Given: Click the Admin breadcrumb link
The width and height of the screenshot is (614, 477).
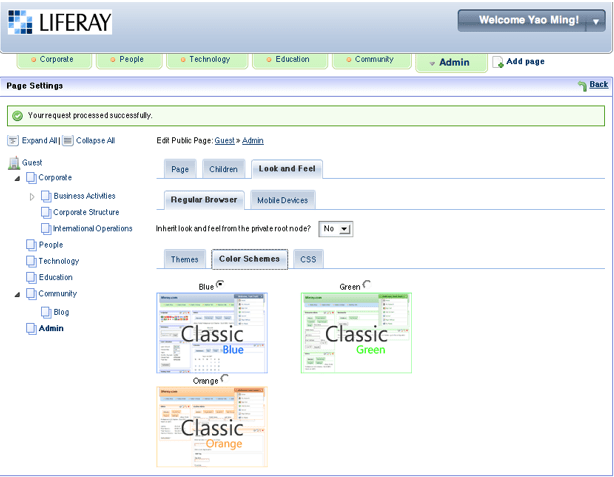Looking at the screenshot, I should click(x=253, y=141).
